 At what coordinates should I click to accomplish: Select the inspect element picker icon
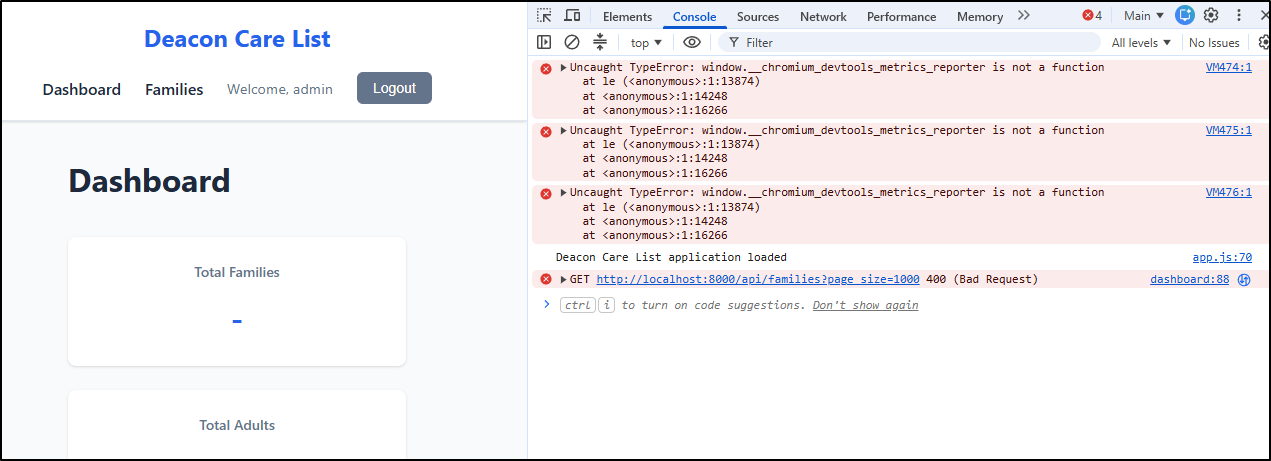544,16
